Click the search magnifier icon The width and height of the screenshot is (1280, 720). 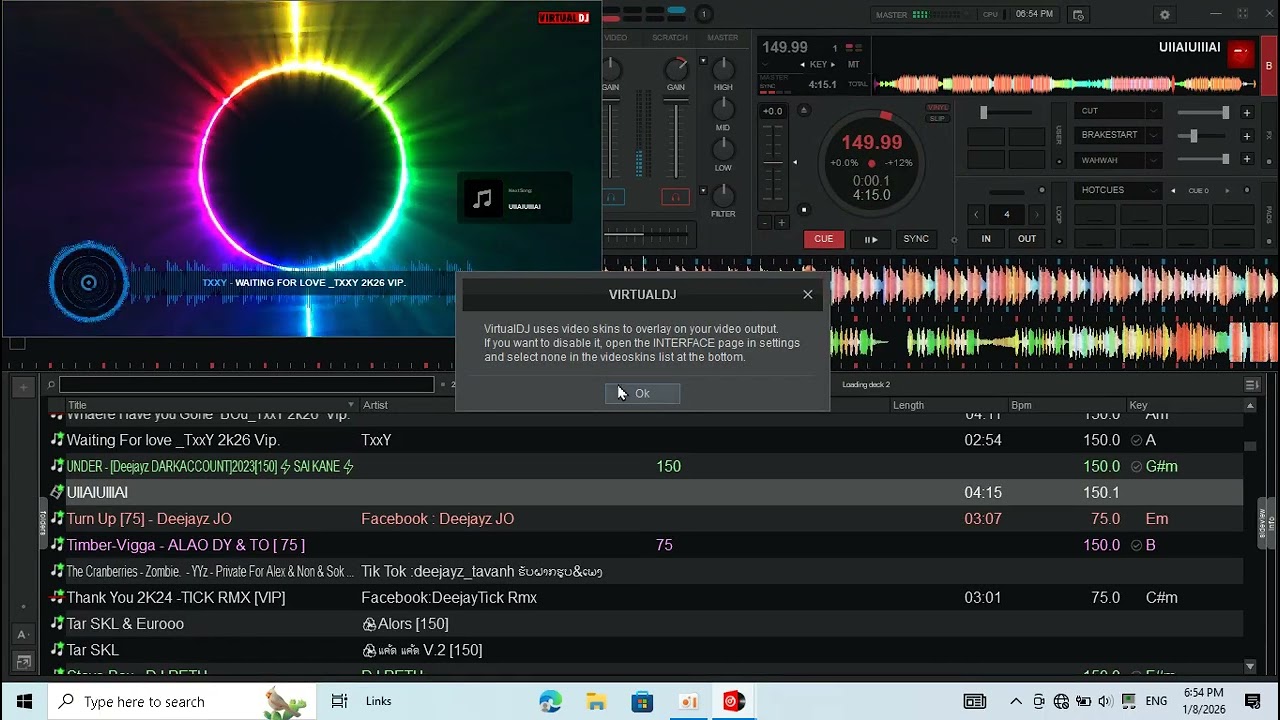[x=51, y=385]
